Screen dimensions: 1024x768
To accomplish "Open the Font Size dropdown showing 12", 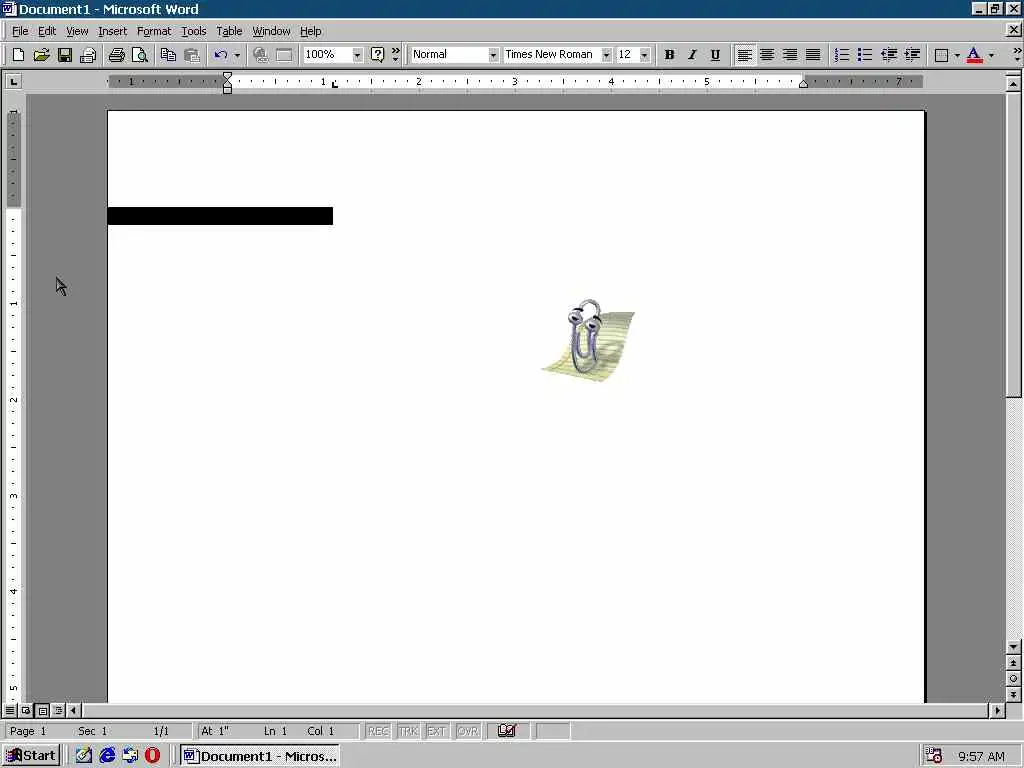I will [x=645, y=55].
